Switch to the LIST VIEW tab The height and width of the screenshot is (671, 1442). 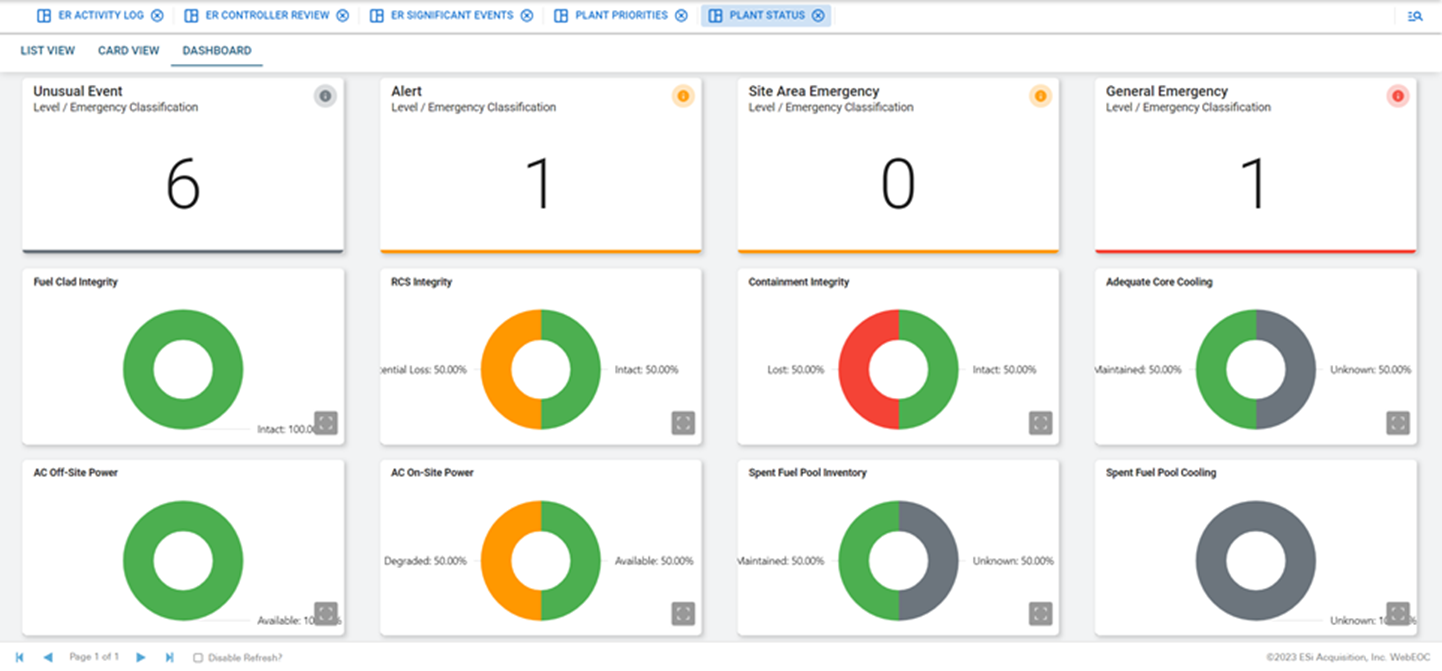(x=47, y=49)
